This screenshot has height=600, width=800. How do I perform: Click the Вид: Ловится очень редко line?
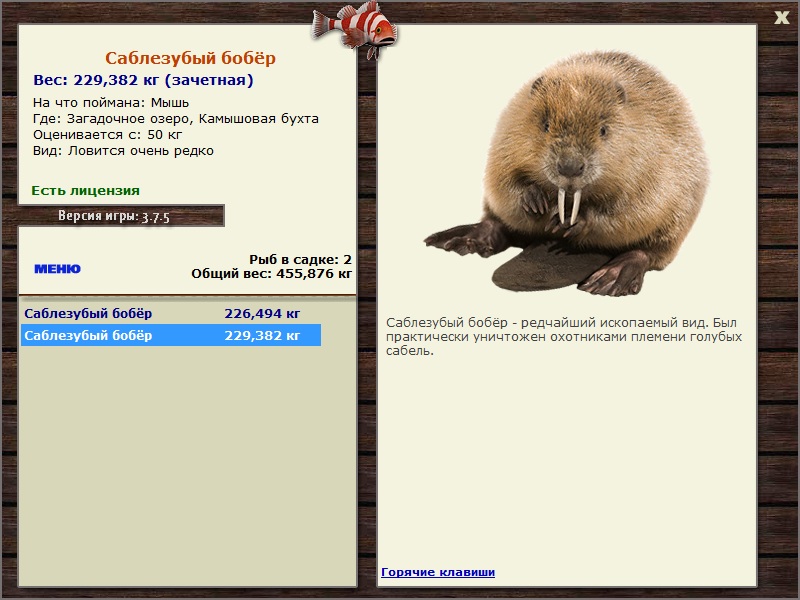coord(123,151)
